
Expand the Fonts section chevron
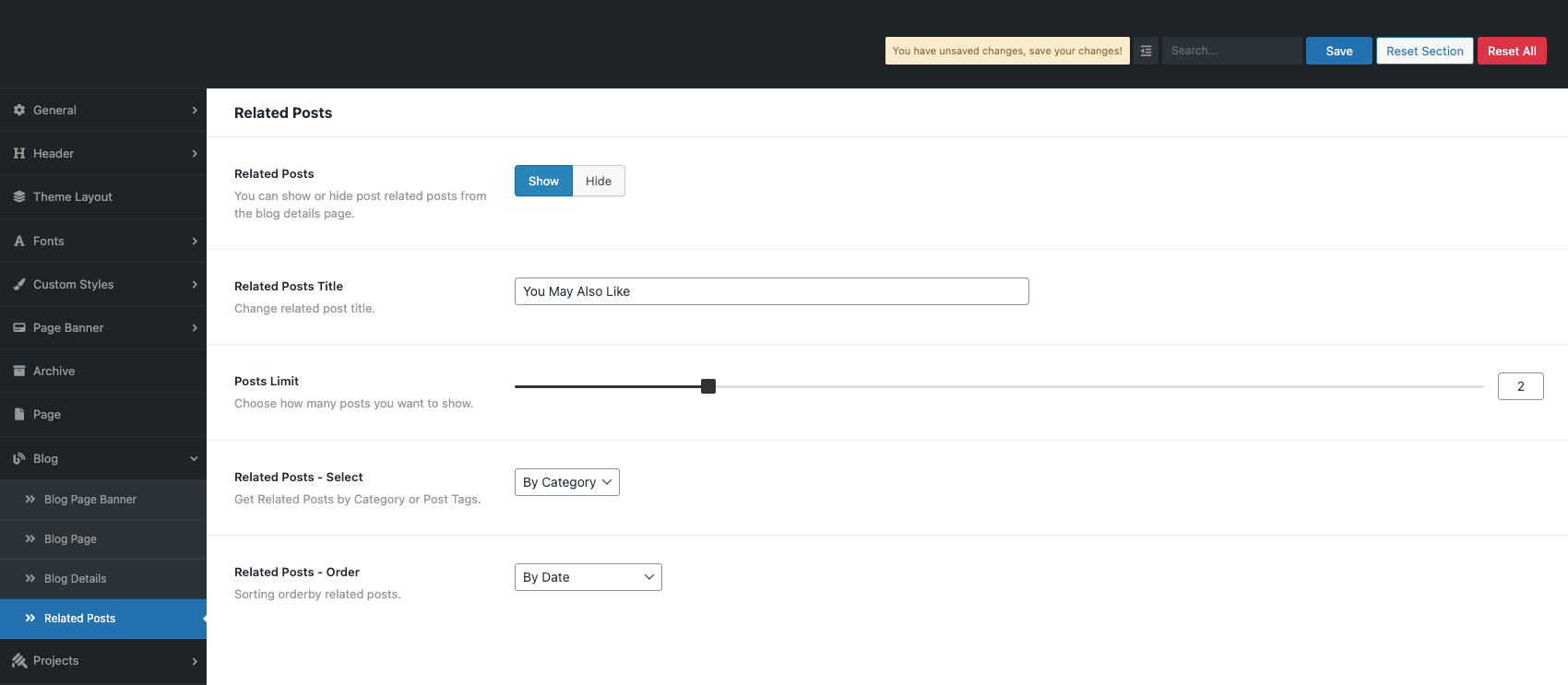click(195, 241)
